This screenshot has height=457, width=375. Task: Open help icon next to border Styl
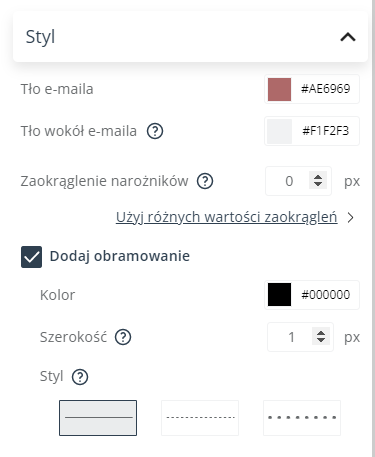click(80, 377)
